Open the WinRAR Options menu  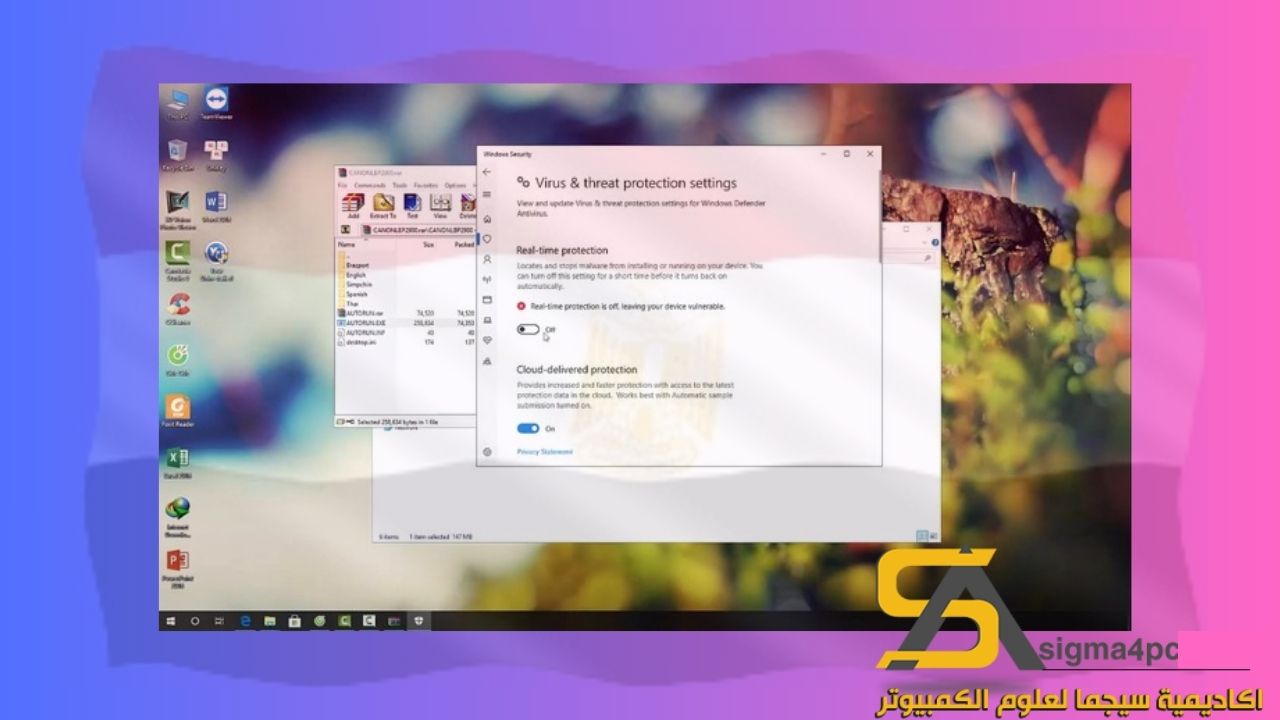pos(455,186)
